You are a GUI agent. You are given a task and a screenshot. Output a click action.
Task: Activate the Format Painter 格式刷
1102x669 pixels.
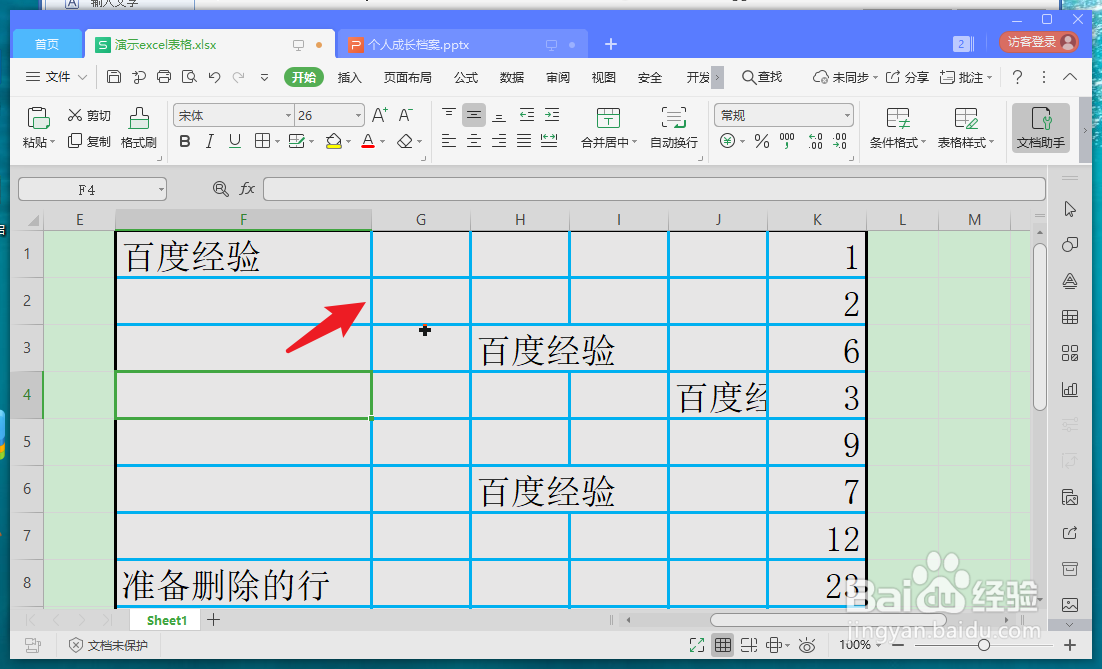(138, 128)
